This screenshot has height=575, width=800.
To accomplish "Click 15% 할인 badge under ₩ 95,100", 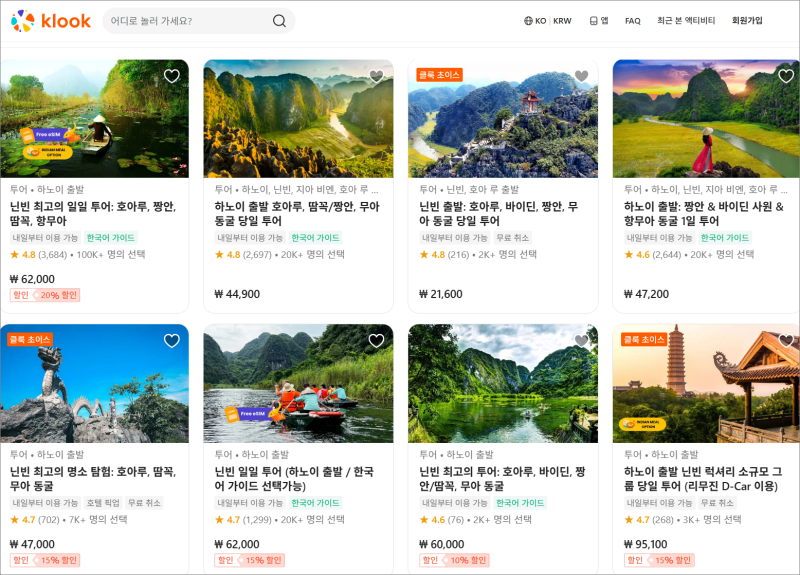I will 659,560.
